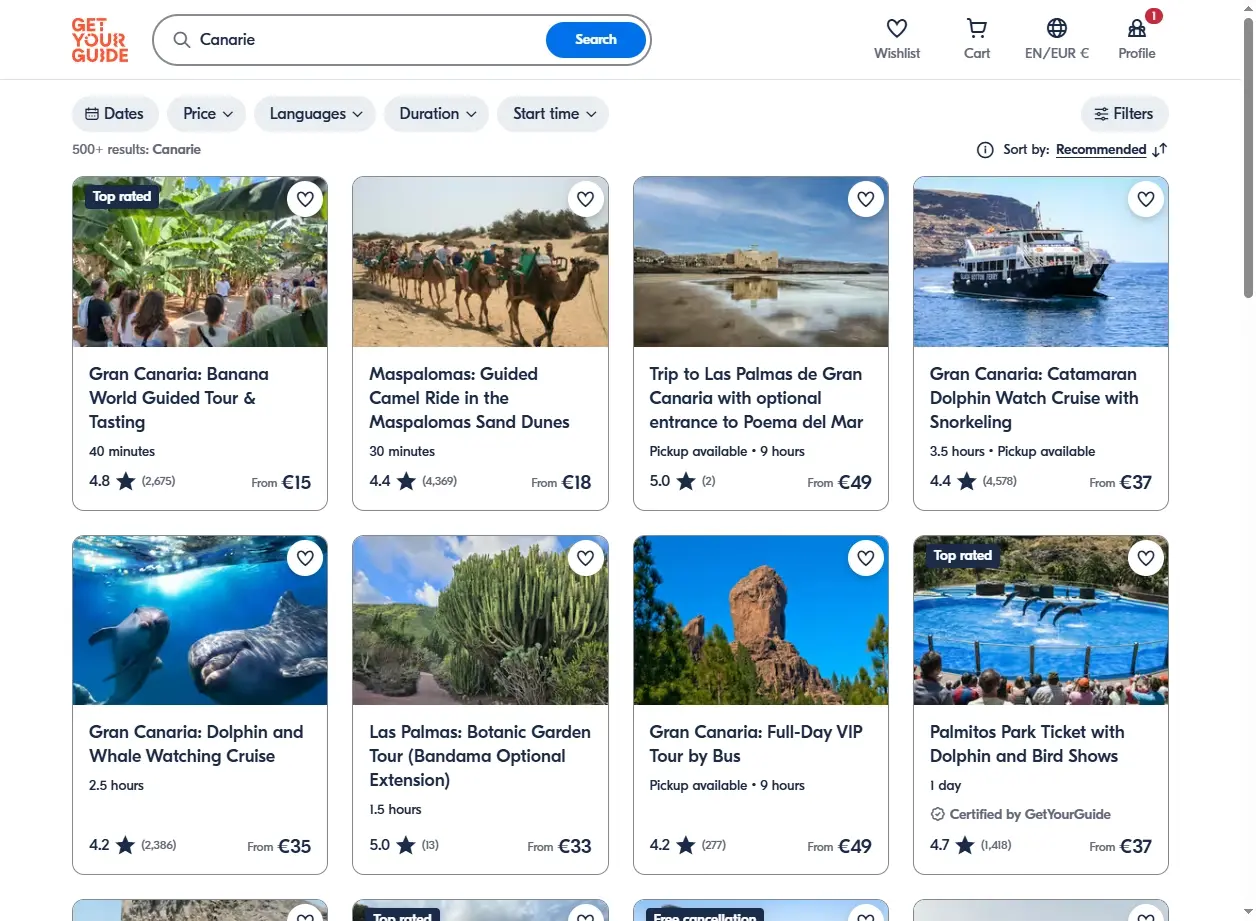
Task: Open Trip to Las Palmas de Gran Canaria title
Action: [x=756, y=398]
